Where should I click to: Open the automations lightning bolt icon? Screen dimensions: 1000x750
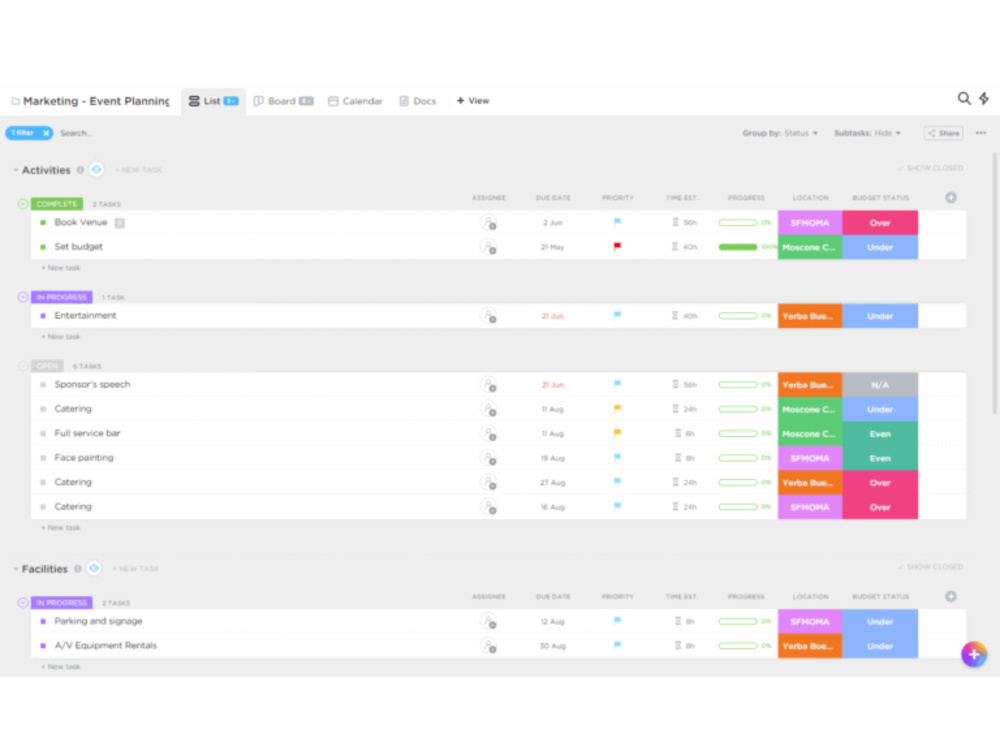click(x=984, y=98)
